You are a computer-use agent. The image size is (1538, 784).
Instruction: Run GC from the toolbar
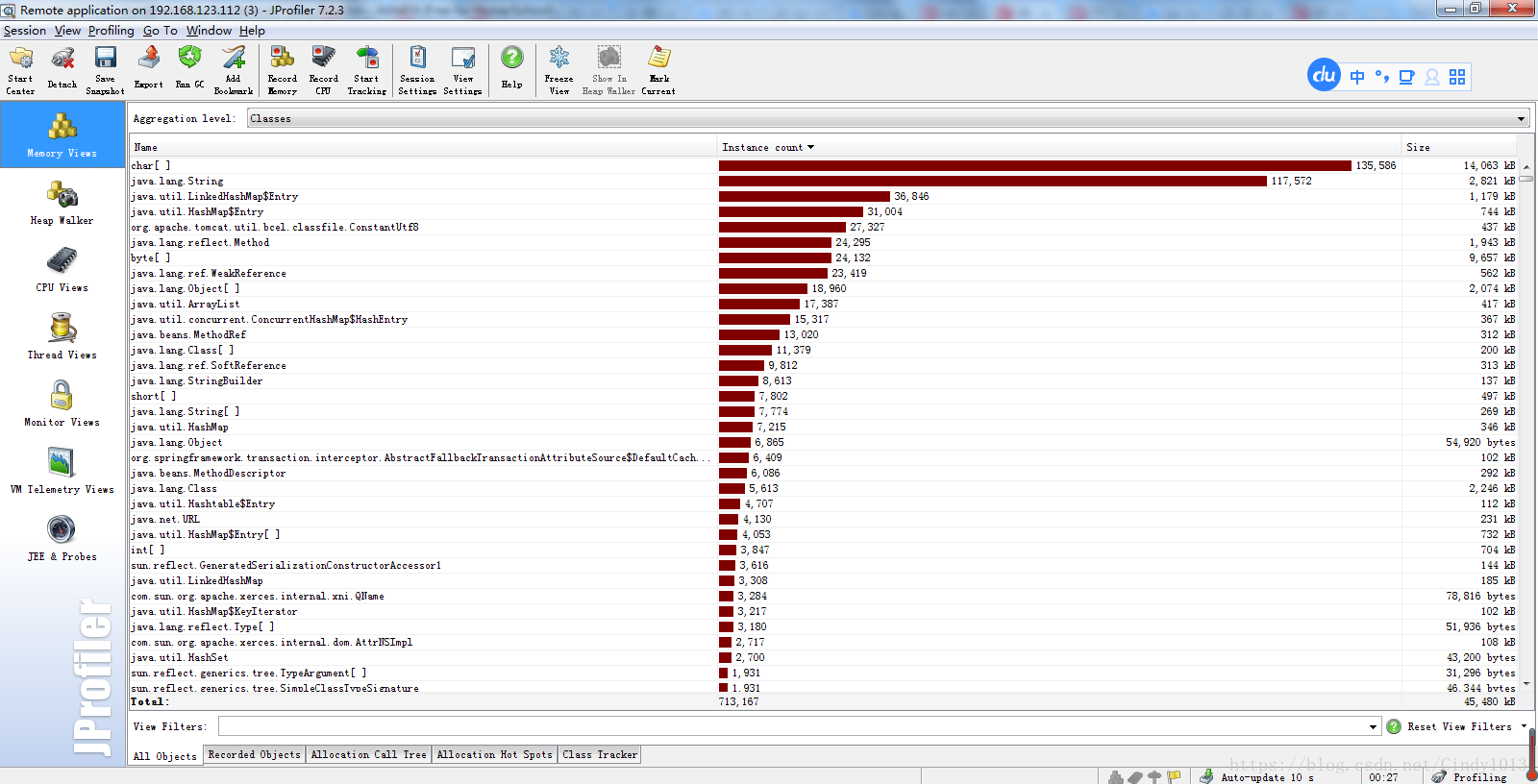point(189,70)
